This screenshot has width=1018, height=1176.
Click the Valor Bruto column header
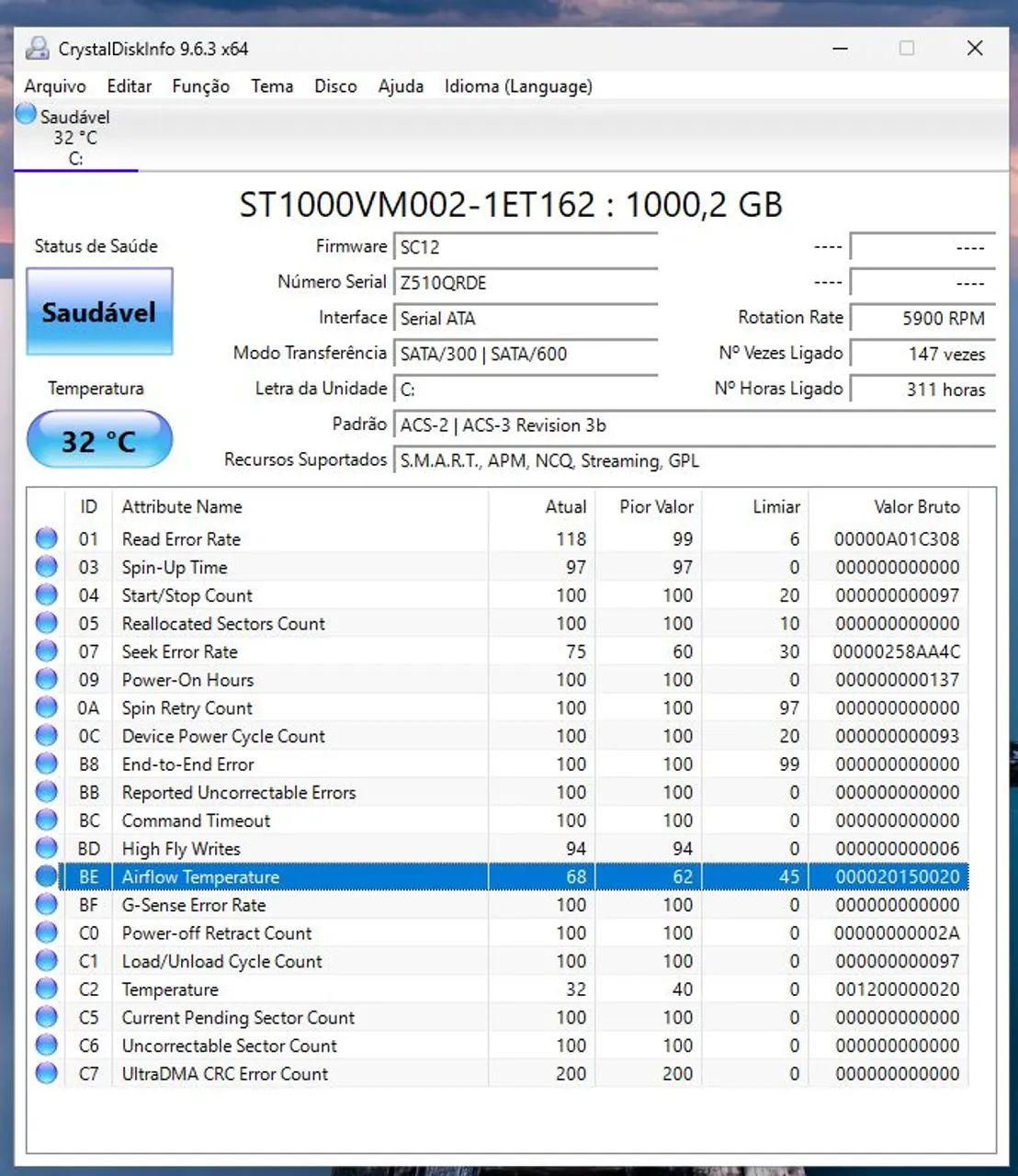coord(888,506)
